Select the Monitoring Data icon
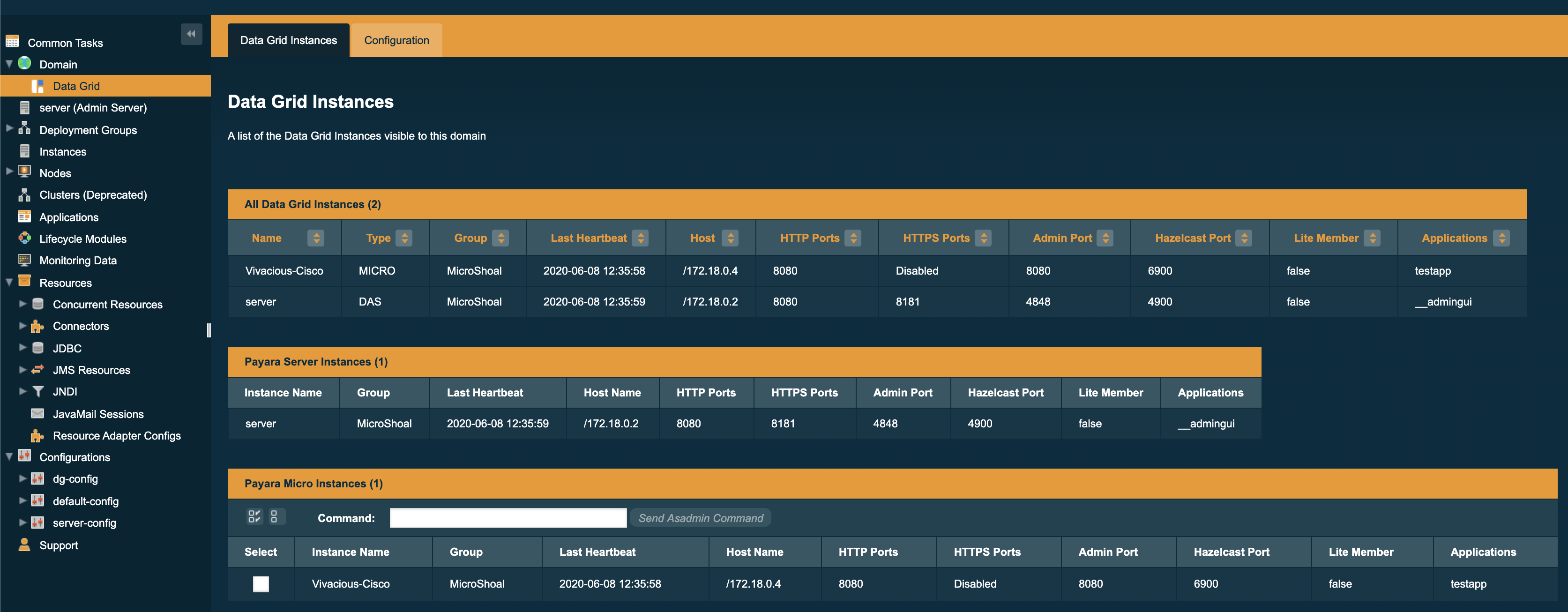Screen dimensions: 1568x612 pos(24,260)
